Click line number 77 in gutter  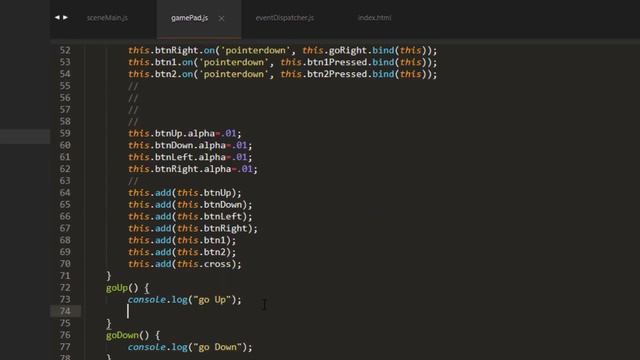coord(65,347)
